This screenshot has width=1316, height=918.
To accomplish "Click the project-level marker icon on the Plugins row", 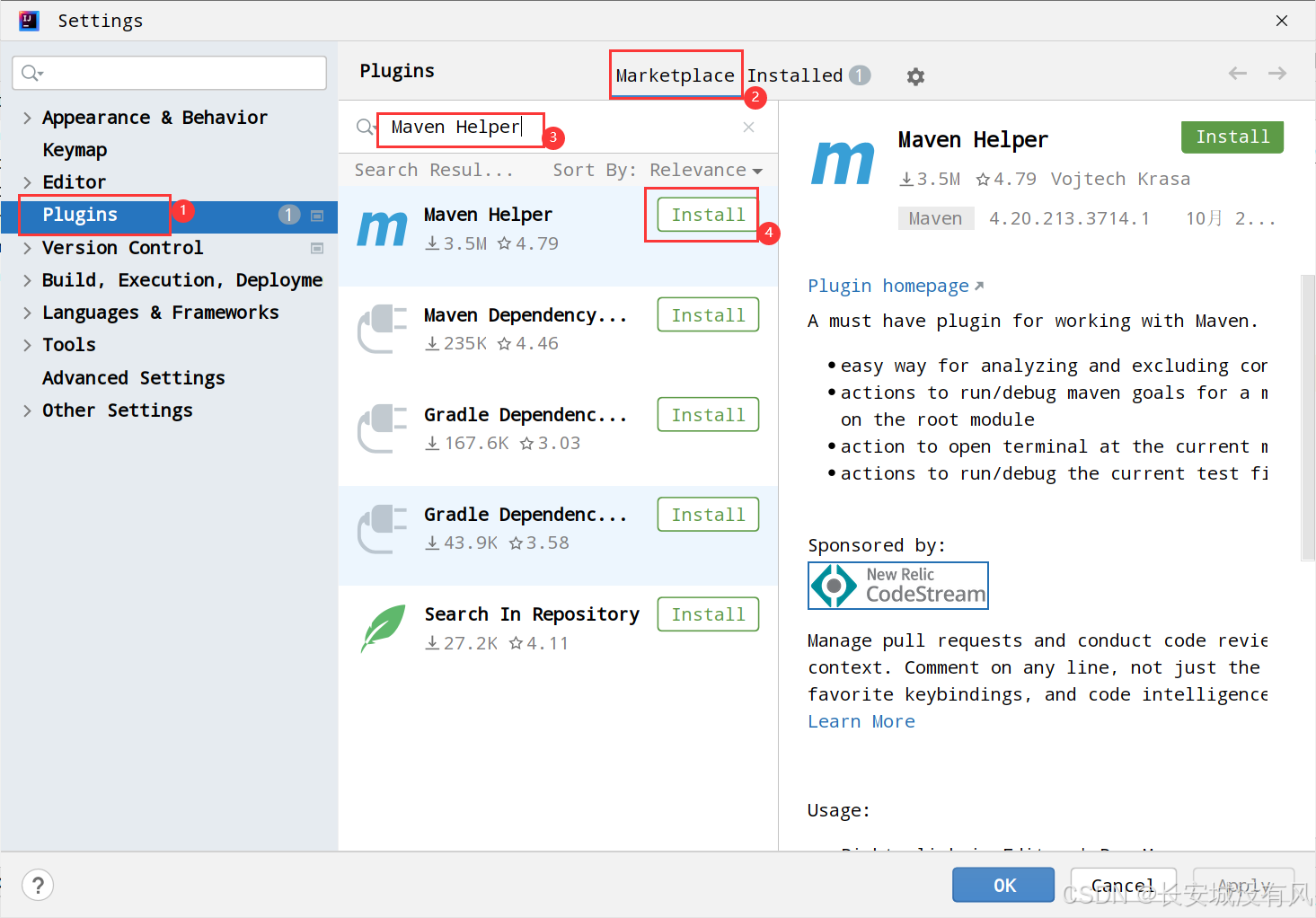I will point(317,216).
